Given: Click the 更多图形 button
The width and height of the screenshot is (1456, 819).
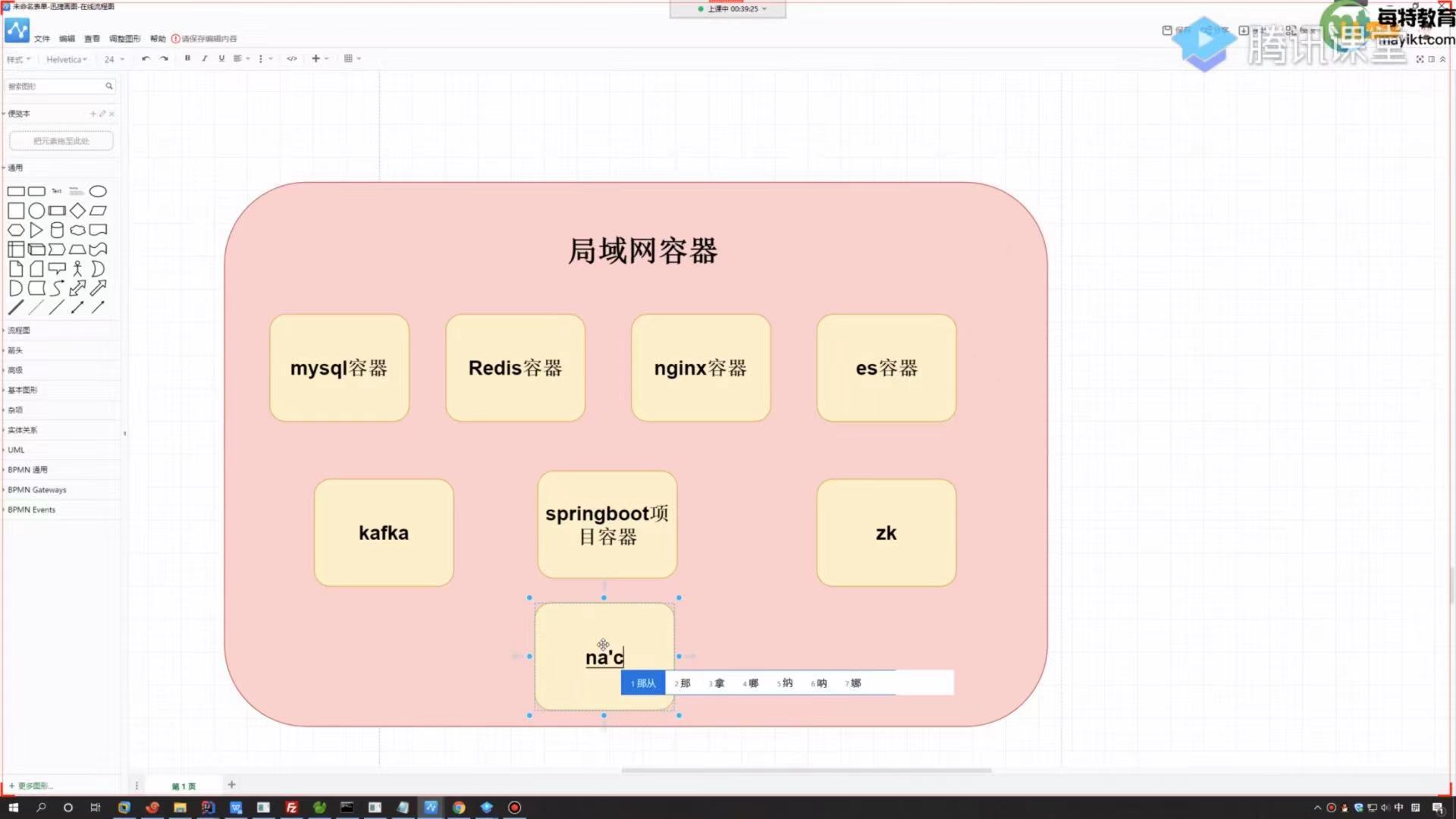Looking at the screenshot, I should click(x=33, y=786).
